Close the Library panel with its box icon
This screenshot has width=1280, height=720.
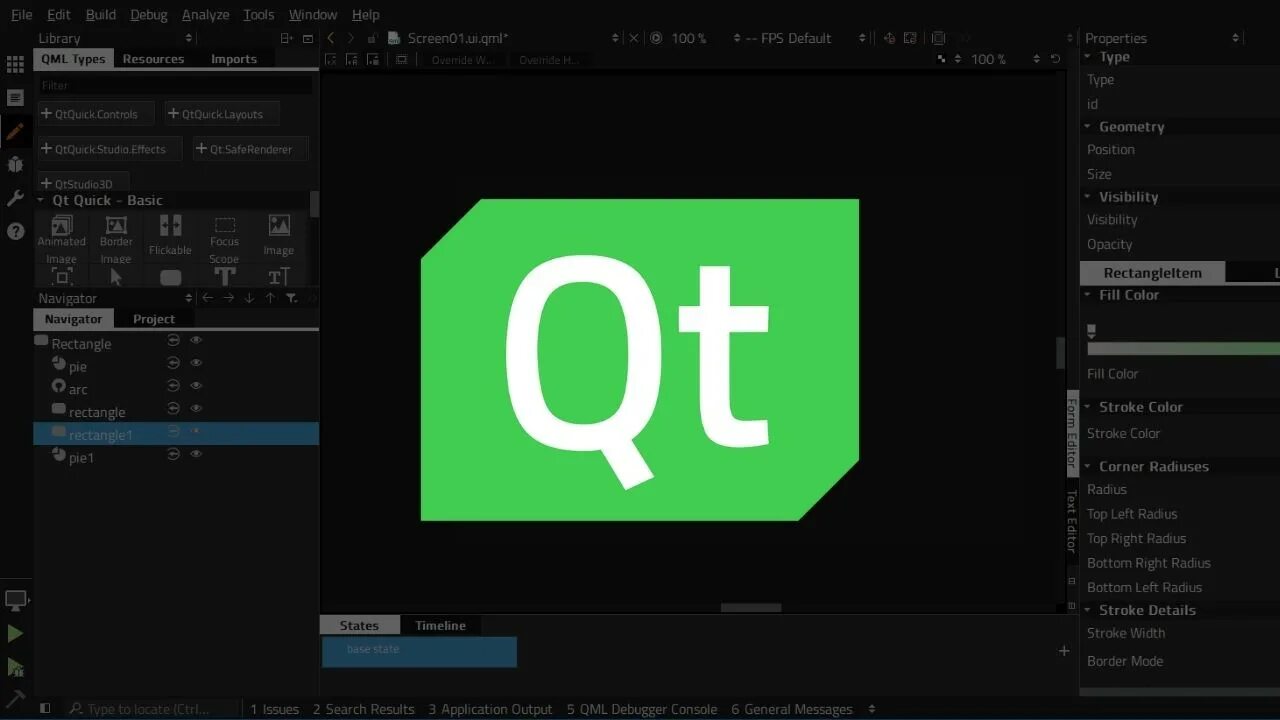(308, 38)
